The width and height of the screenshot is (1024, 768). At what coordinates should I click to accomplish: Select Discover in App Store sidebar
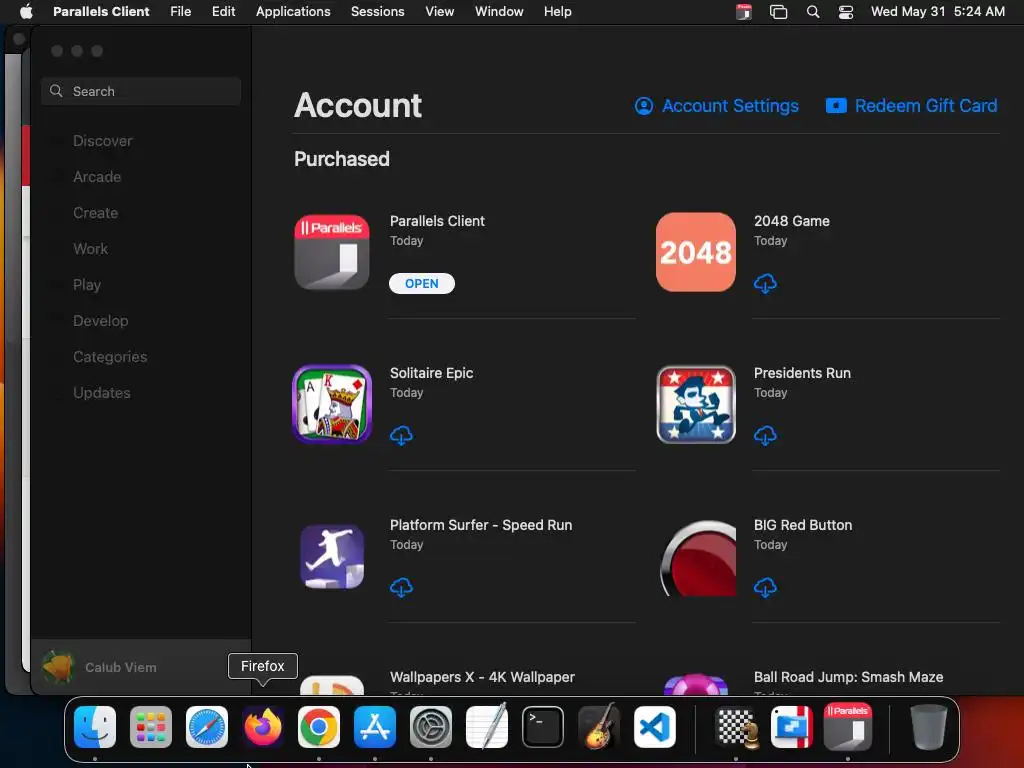tap(103, 141)
